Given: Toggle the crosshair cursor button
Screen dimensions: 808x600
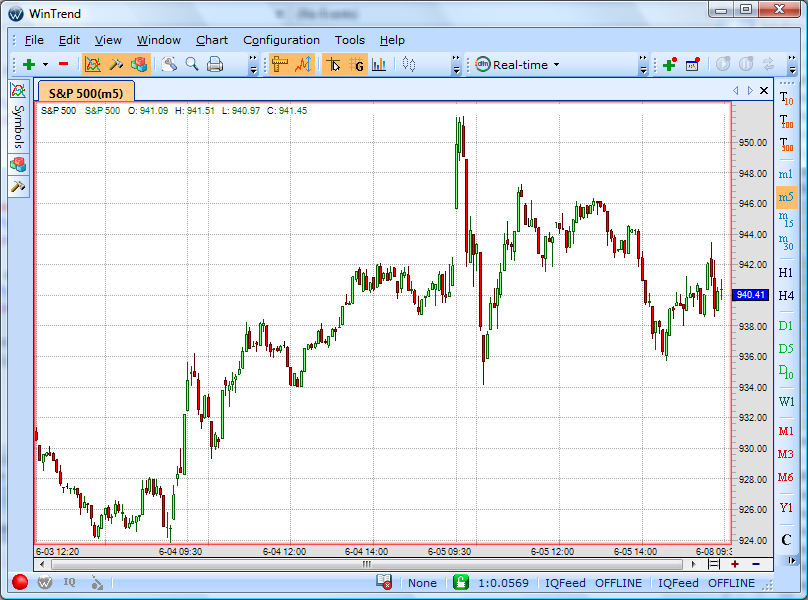Looking at the screenshot, I should [333, 64].
